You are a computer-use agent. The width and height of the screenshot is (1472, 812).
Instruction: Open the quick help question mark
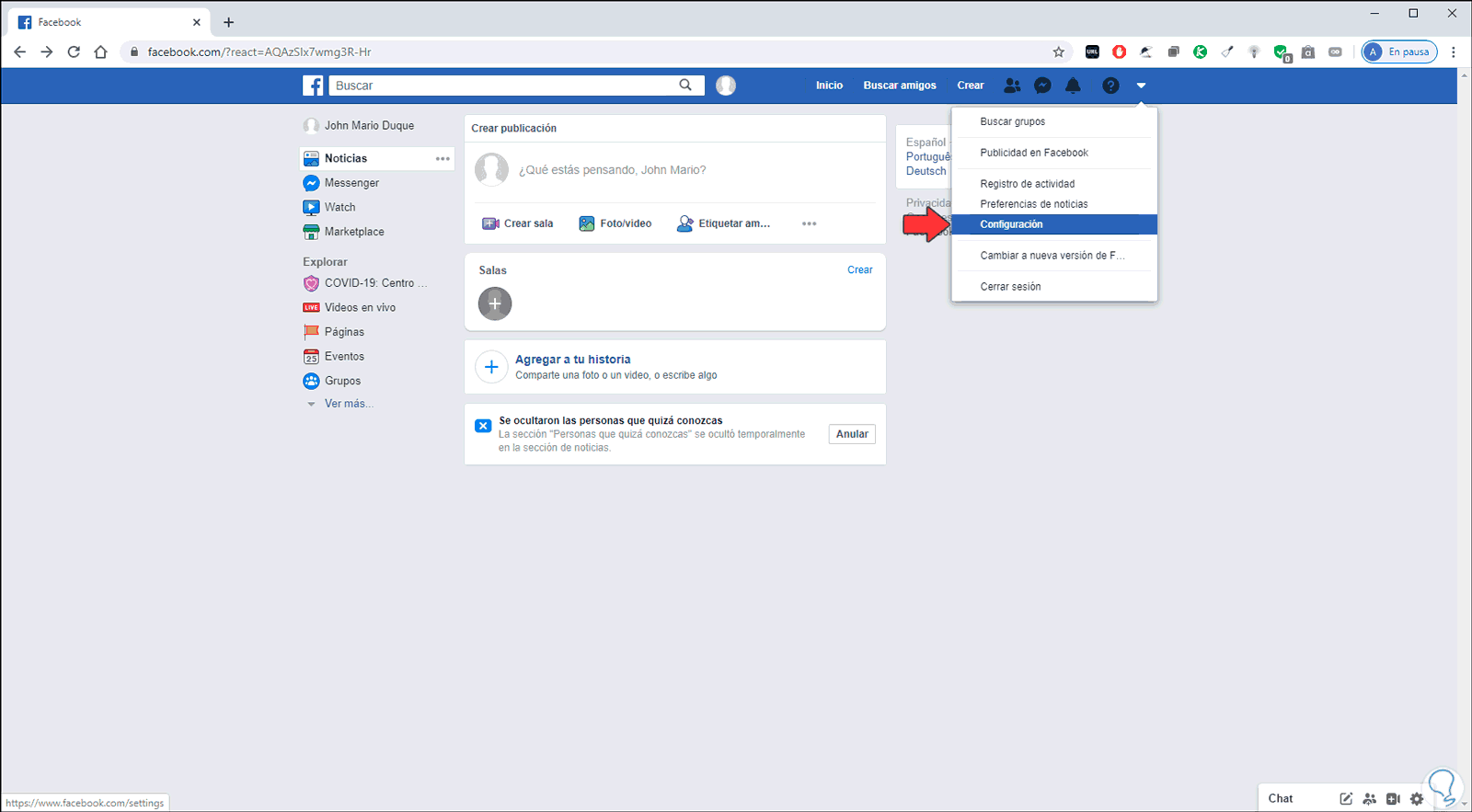[1110, 86]
